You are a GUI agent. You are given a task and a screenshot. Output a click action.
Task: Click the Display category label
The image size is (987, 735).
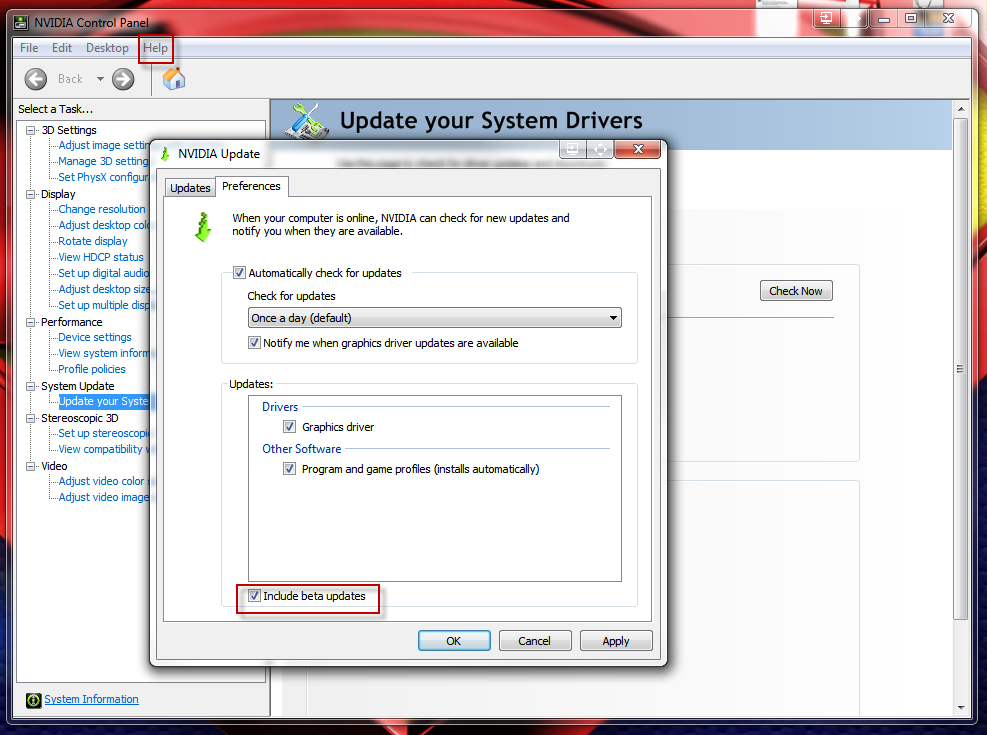[x=58, y=194]
